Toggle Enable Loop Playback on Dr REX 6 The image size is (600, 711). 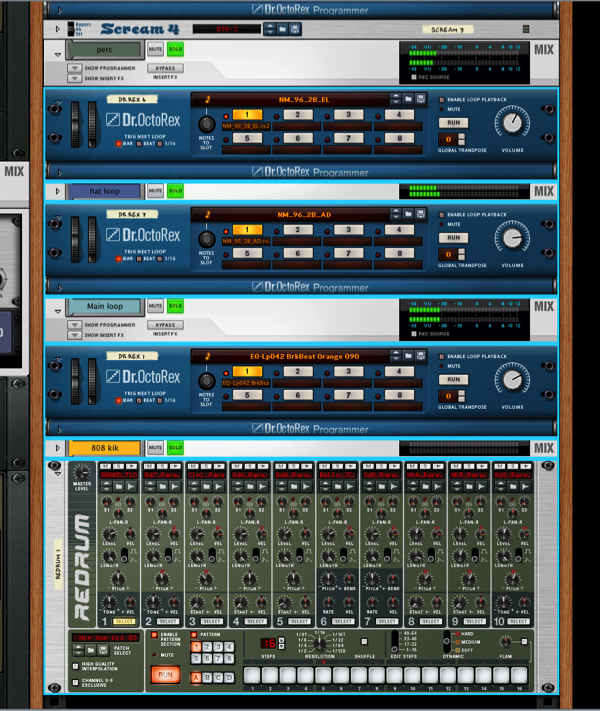[x=441, y=99]
